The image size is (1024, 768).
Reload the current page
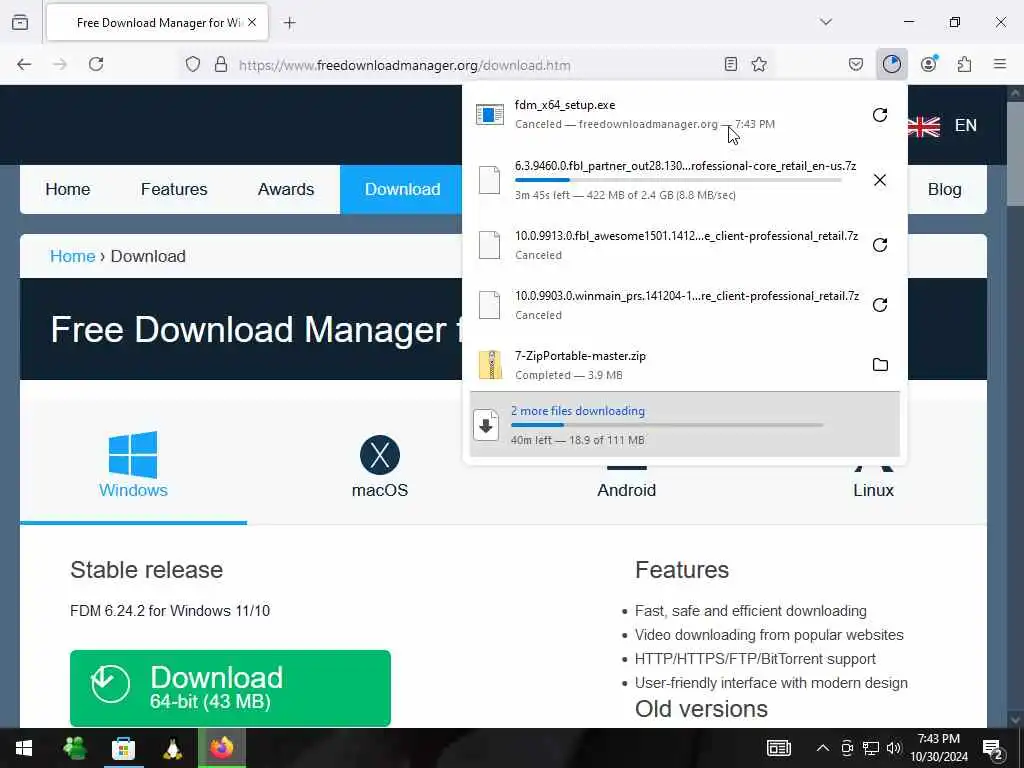(96, 64)
